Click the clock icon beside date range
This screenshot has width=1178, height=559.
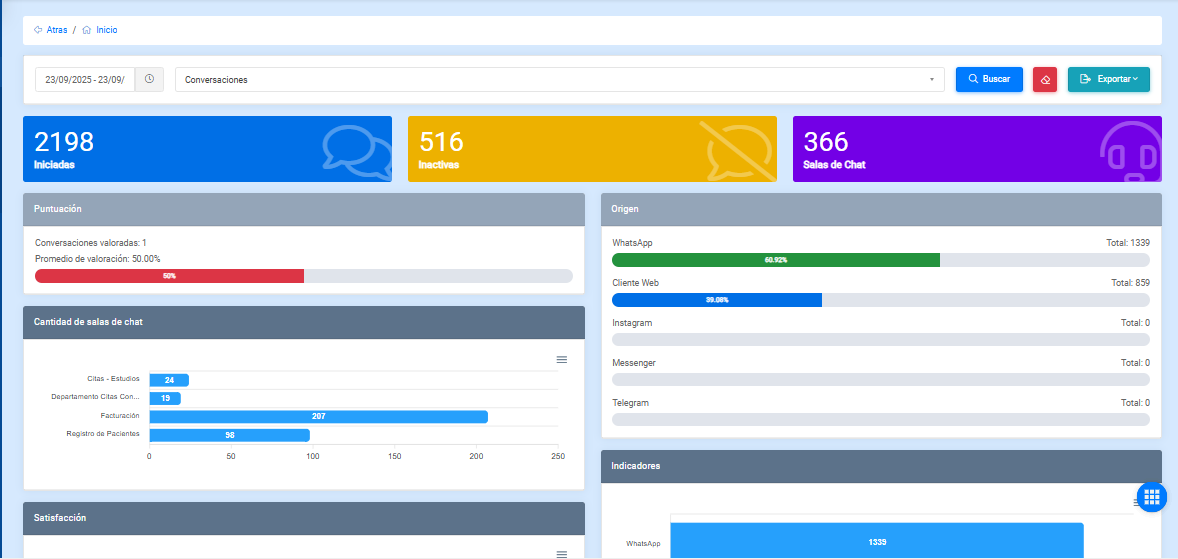point(149,79)
